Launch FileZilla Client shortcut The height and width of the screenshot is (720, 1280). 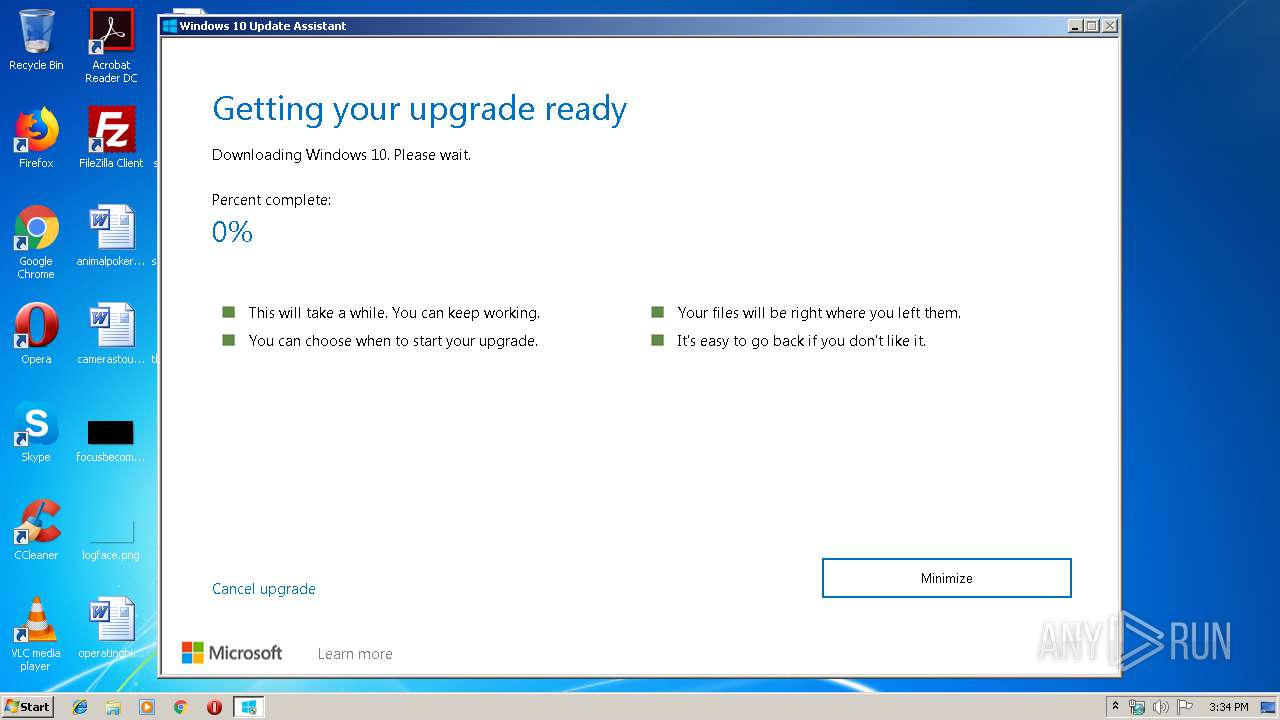pyautogui.click(x=111, y=138)
